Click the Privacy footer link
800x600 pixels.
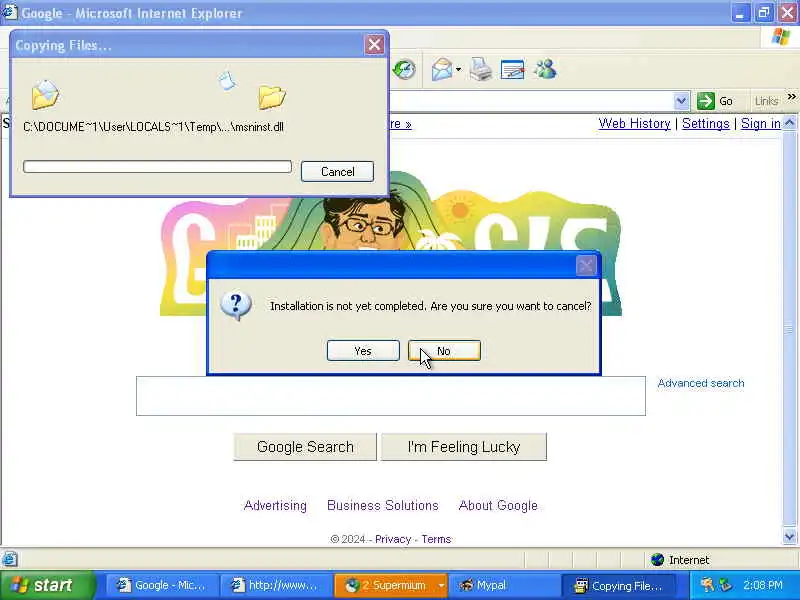[393, 539]
